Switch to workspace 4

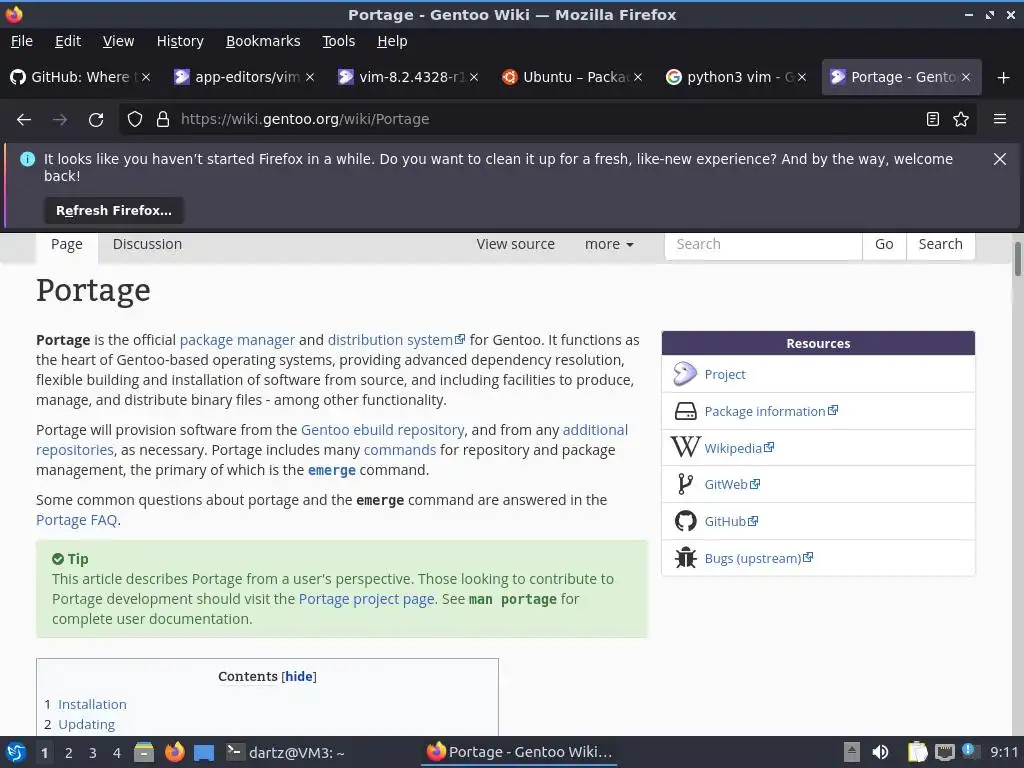pyautogui.click(x=117, y=753)
